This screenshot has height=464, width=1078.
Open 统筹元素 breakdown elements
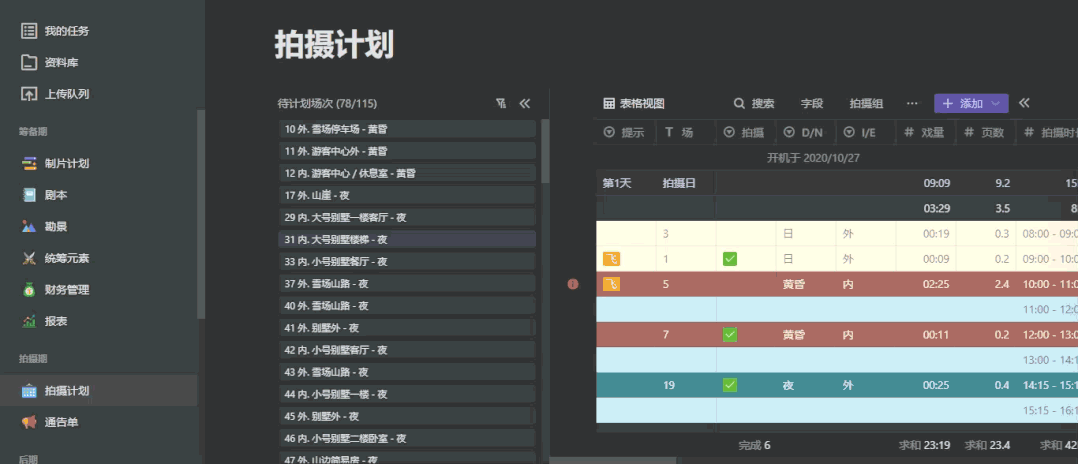[55, 258]
